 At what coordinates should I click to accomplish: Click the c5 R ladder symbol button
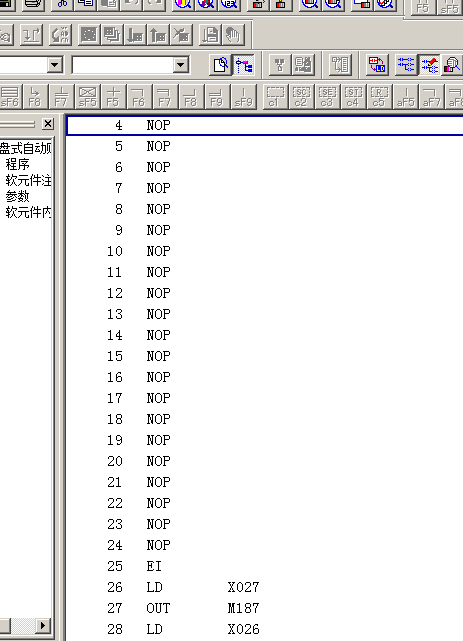pos(378,97)
